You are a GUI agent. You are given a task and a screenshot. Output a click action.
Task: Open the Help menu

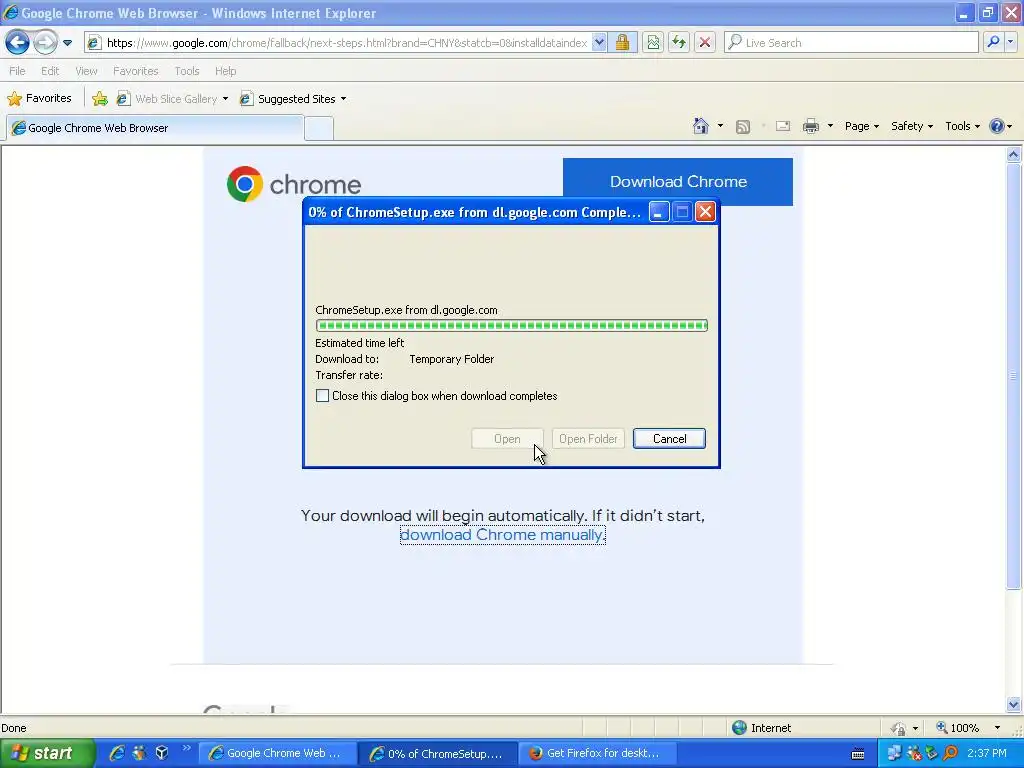[x=225, y=71]
